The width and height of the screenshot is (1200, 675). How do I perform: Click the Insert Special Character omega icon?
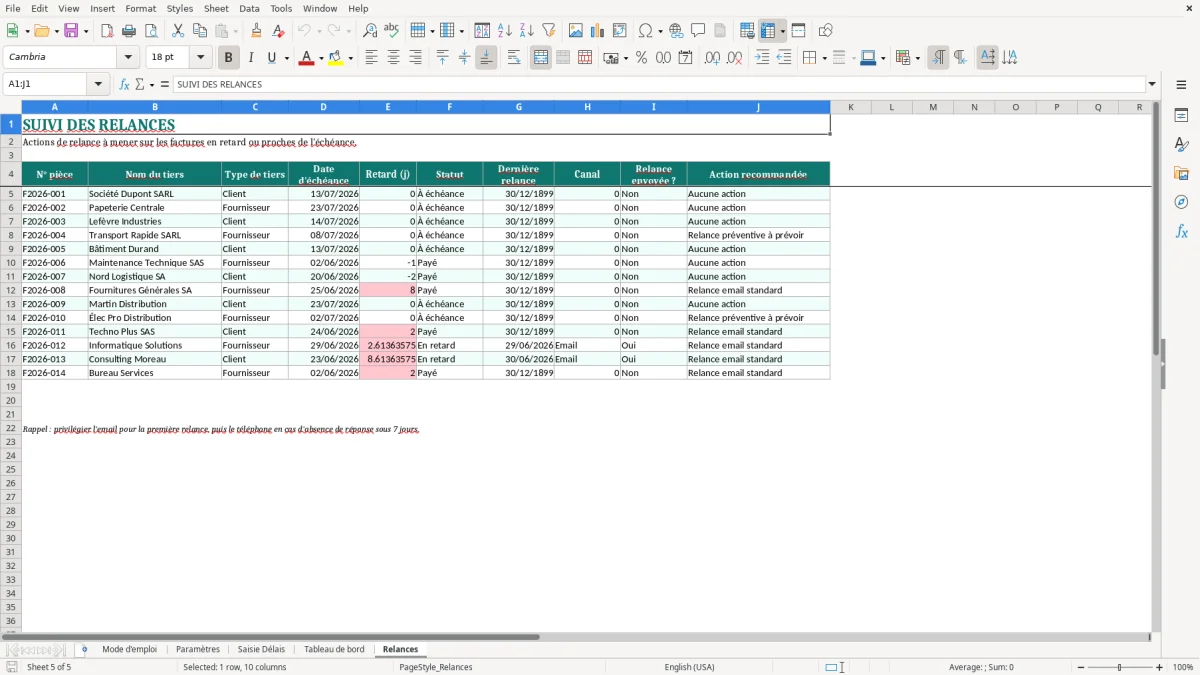(x=645, y=31)
